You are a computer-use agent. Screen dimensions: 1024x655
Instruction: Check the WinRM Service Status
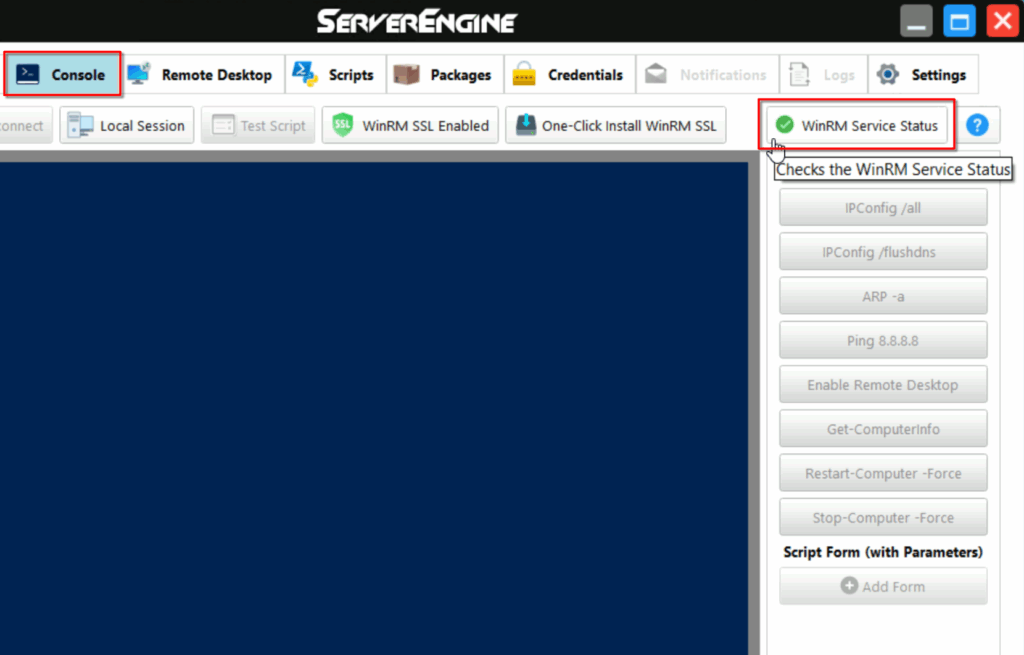click(x=857, y=125)
